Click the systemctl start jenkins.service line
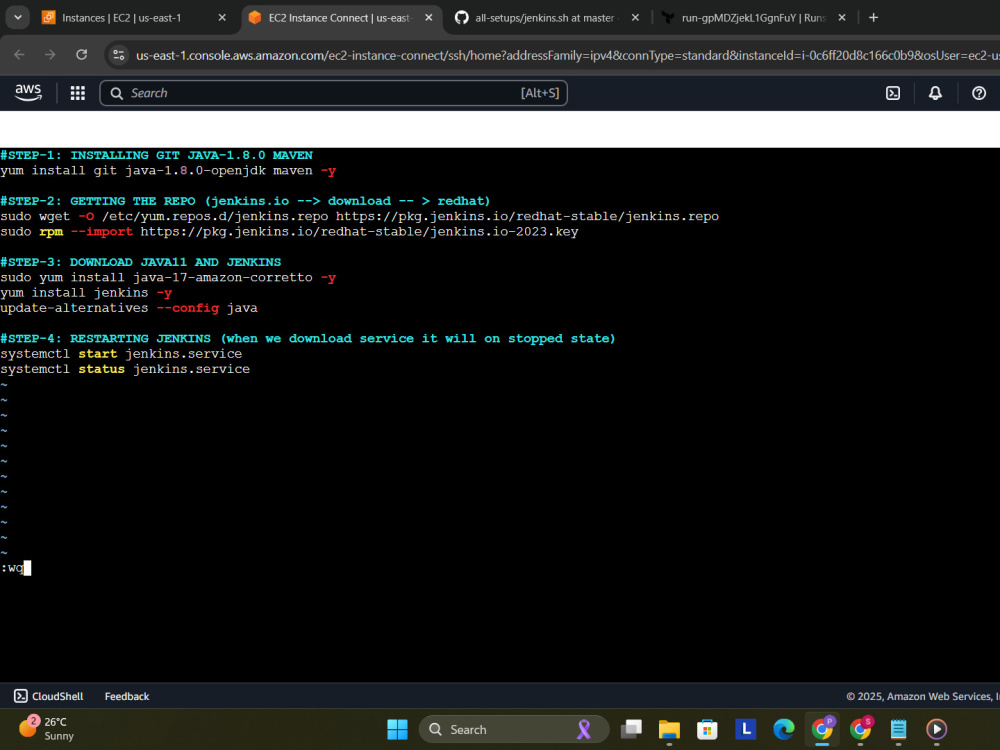The image size is (1000, 750). (121, 353)
